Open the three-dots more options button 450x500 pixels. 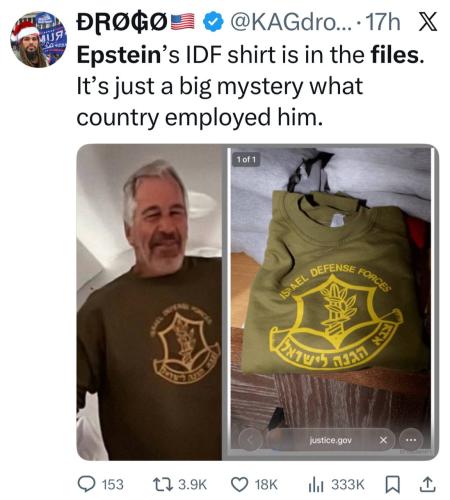click(411, 440)
